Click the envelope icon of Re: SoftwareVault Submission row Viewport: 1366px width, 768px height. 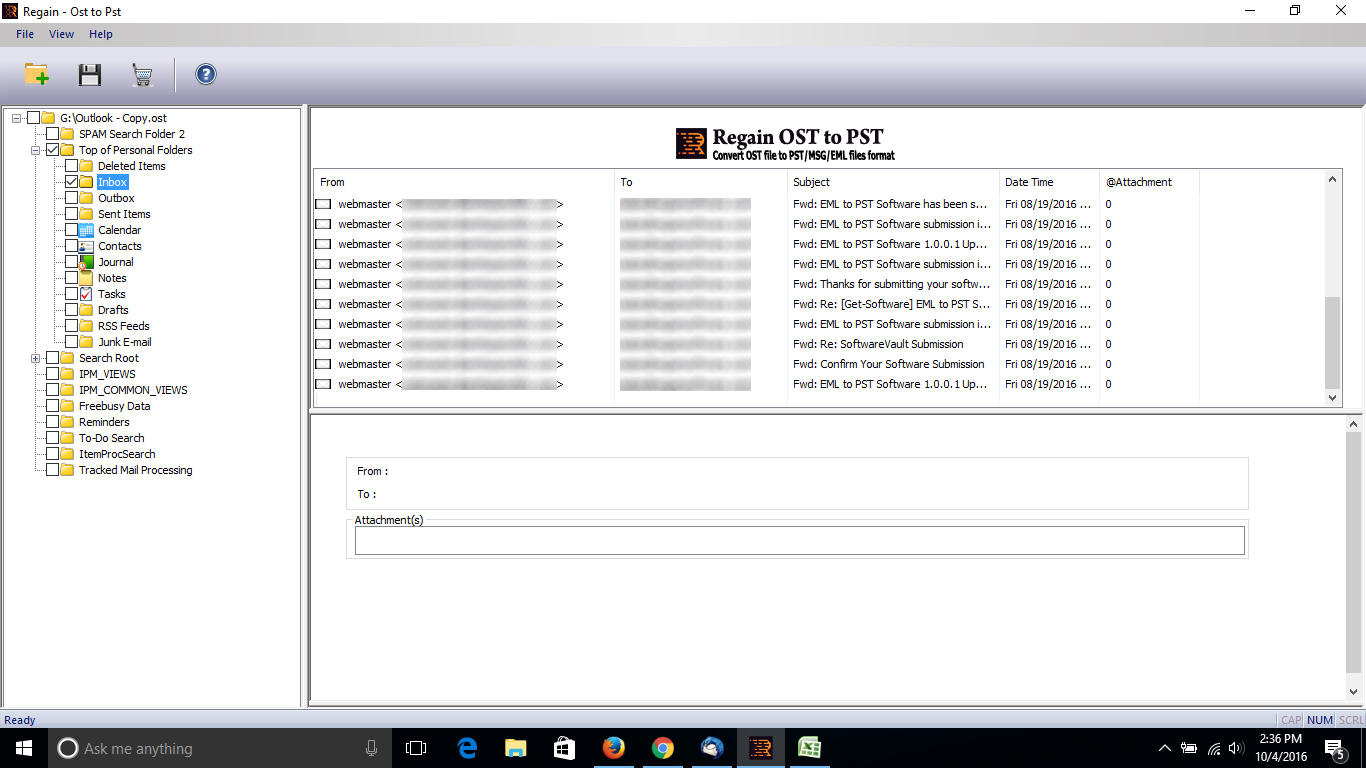coord(323,344)
